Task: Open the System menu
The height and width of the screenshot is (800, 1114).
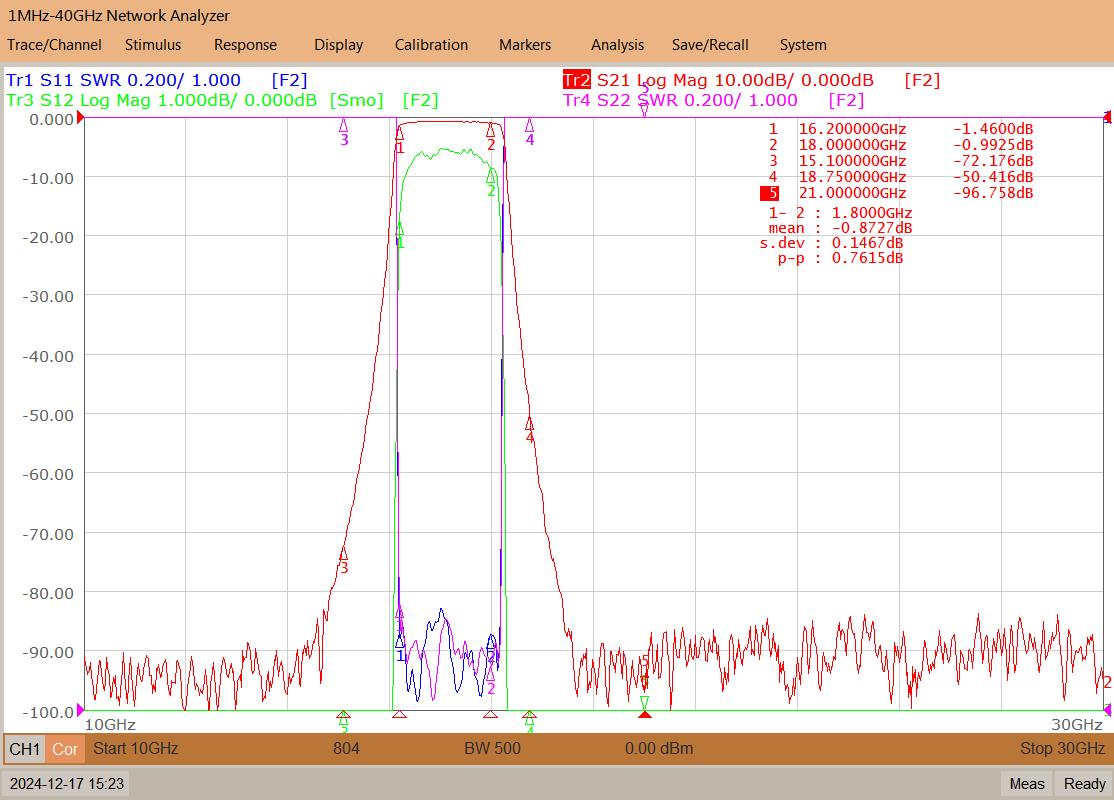Action: tap(803, 45)
